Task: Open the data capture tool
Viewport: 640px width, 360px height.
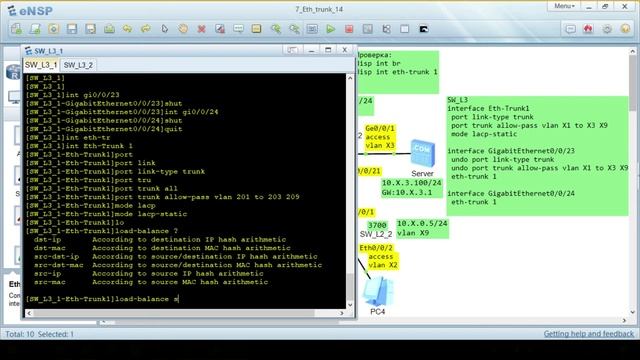Action: pos(367,29)
